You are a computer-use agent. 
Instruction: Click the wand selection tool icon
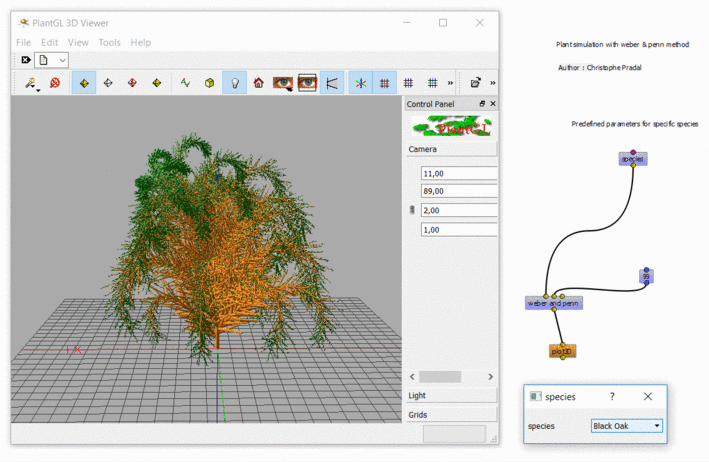pos(31,83)
